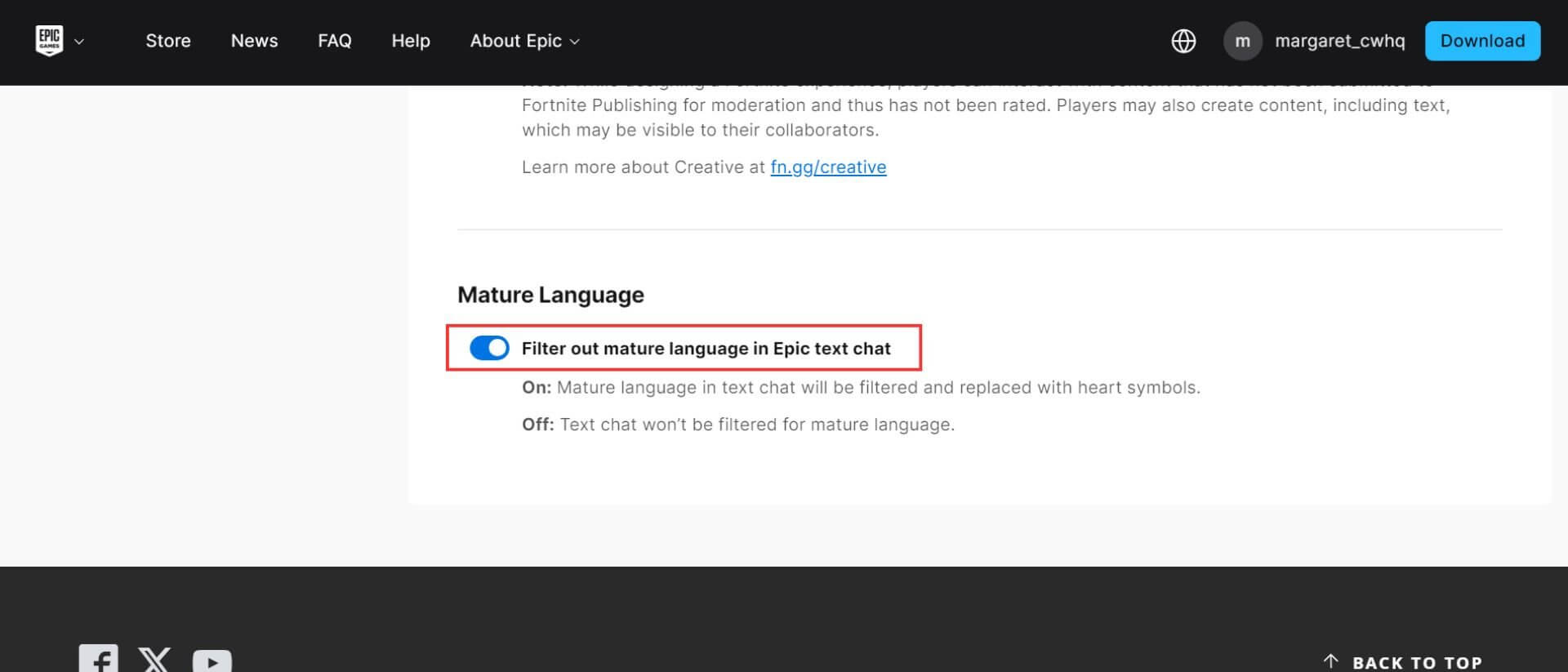This screenshot has height=672, width=1568.
Task: Expand the chevron beside the Epic logo
Action: click(79, 42)
